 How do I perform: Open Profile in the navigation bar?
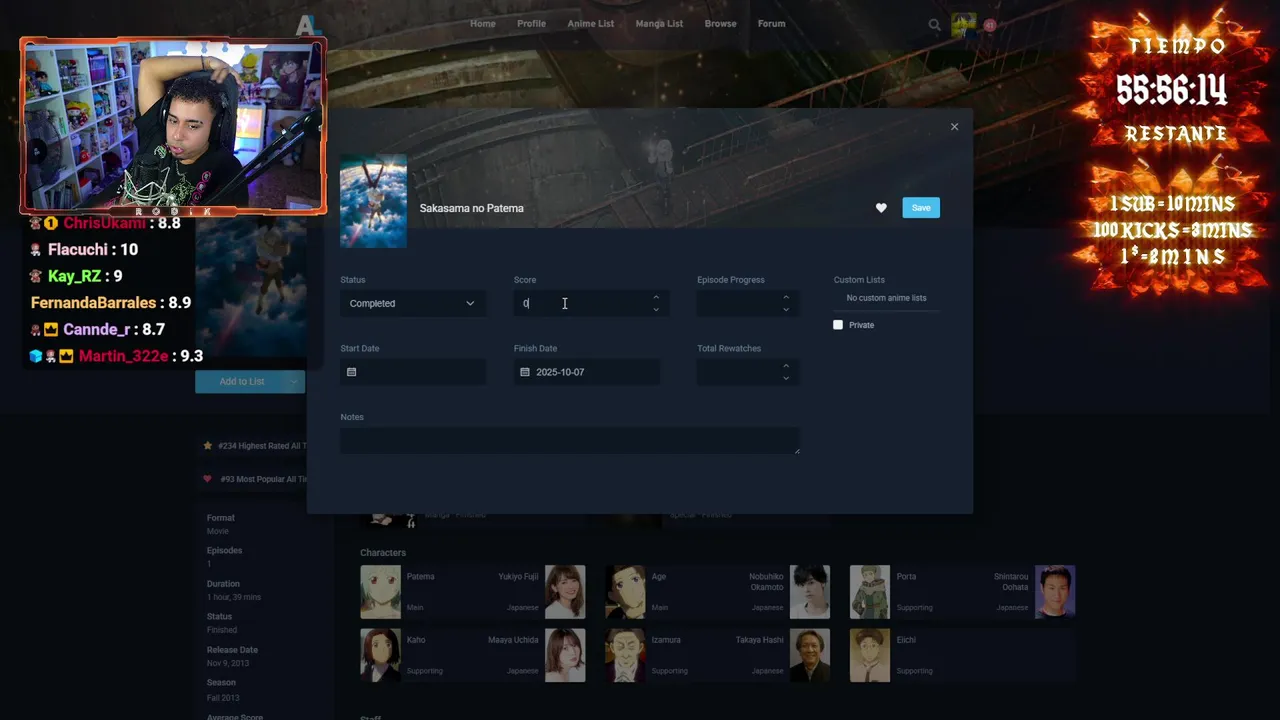click(x=531, y=24)
